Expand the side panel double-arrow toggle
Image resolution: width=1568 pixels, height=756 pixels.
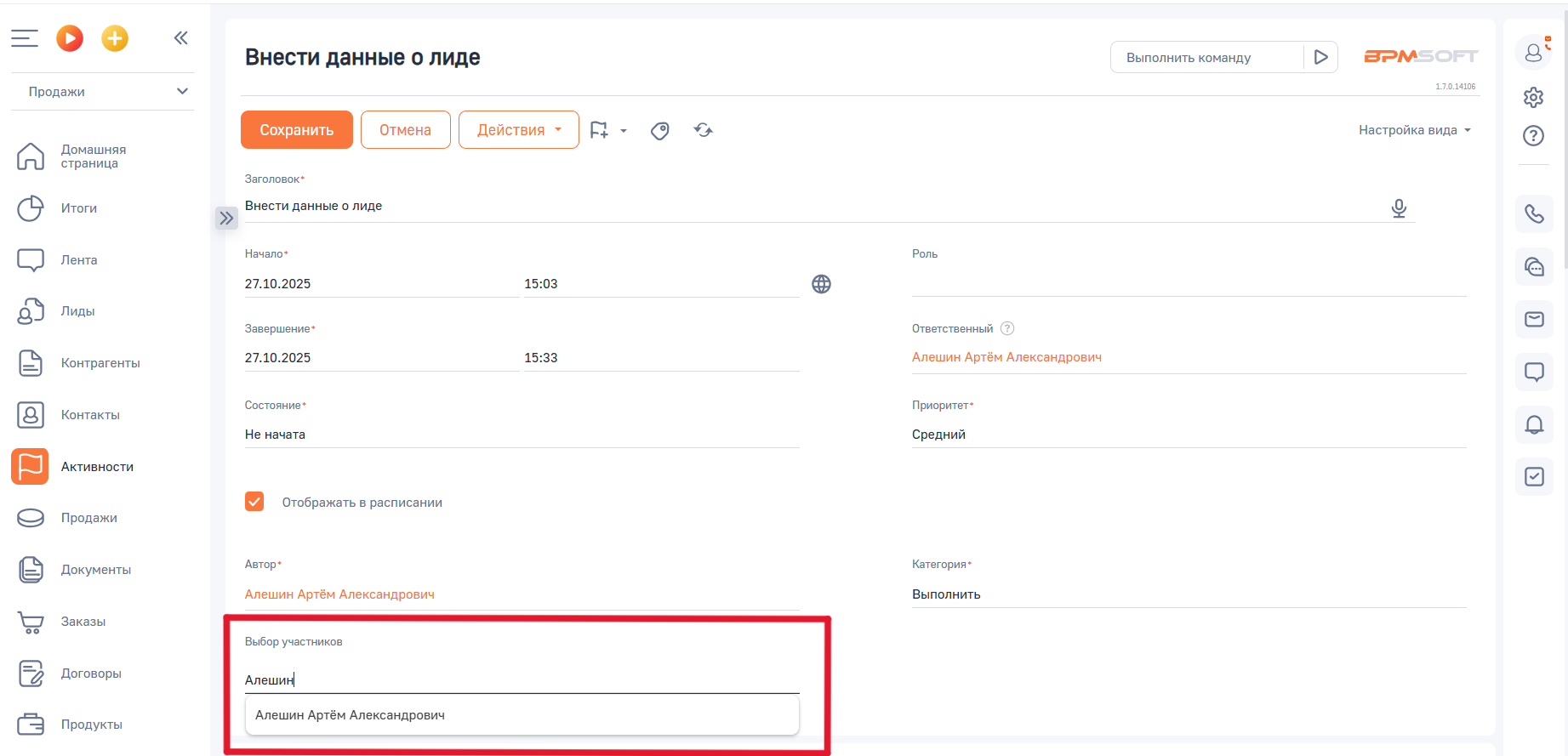226,219
